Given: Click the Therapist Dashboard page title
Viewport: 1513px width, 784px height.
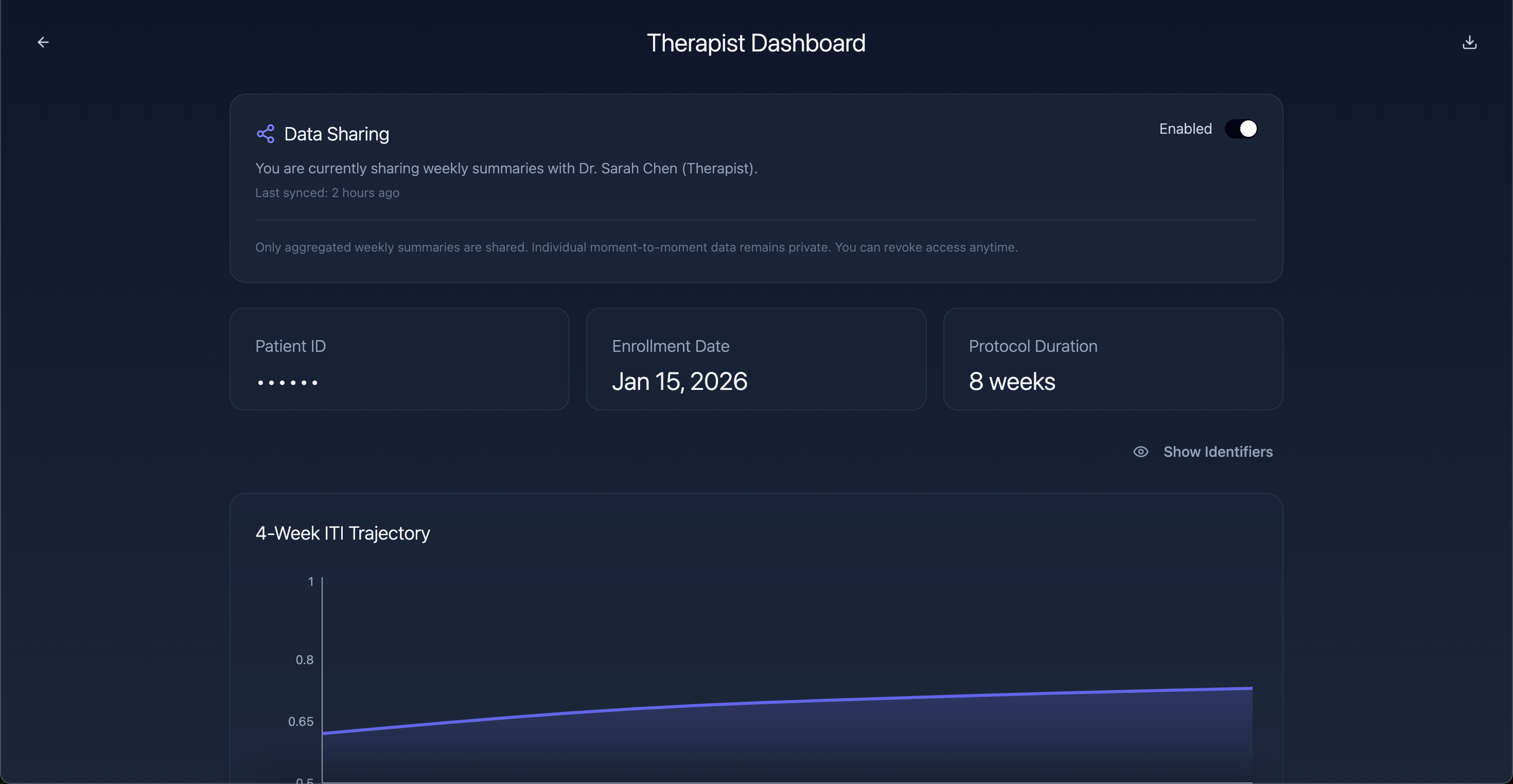Looking at the screenshot, I should pos(756,43).
